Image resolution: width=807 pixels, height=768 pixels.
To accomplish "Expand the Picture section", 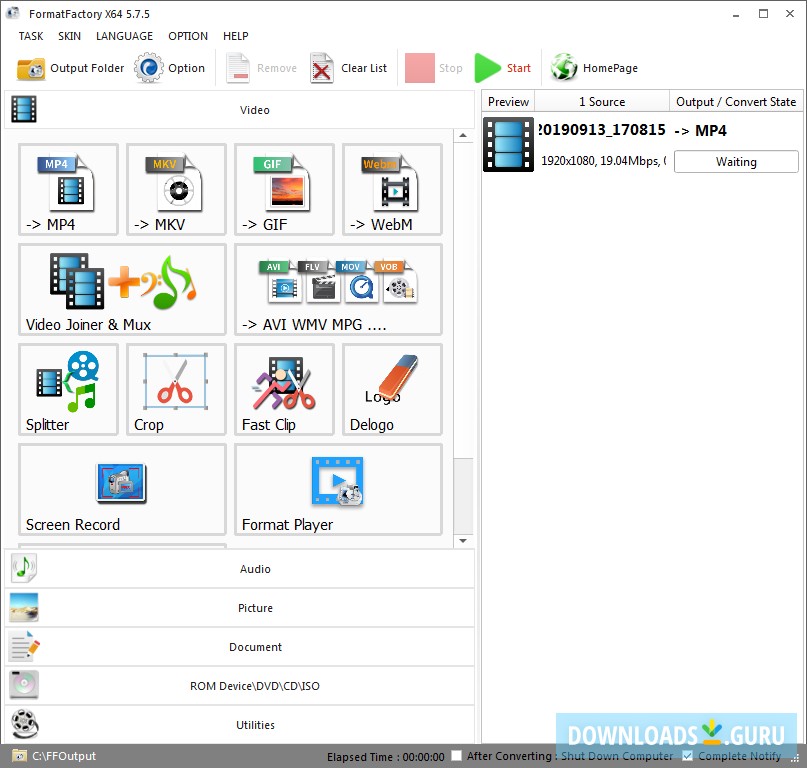I will pos(255,607).
